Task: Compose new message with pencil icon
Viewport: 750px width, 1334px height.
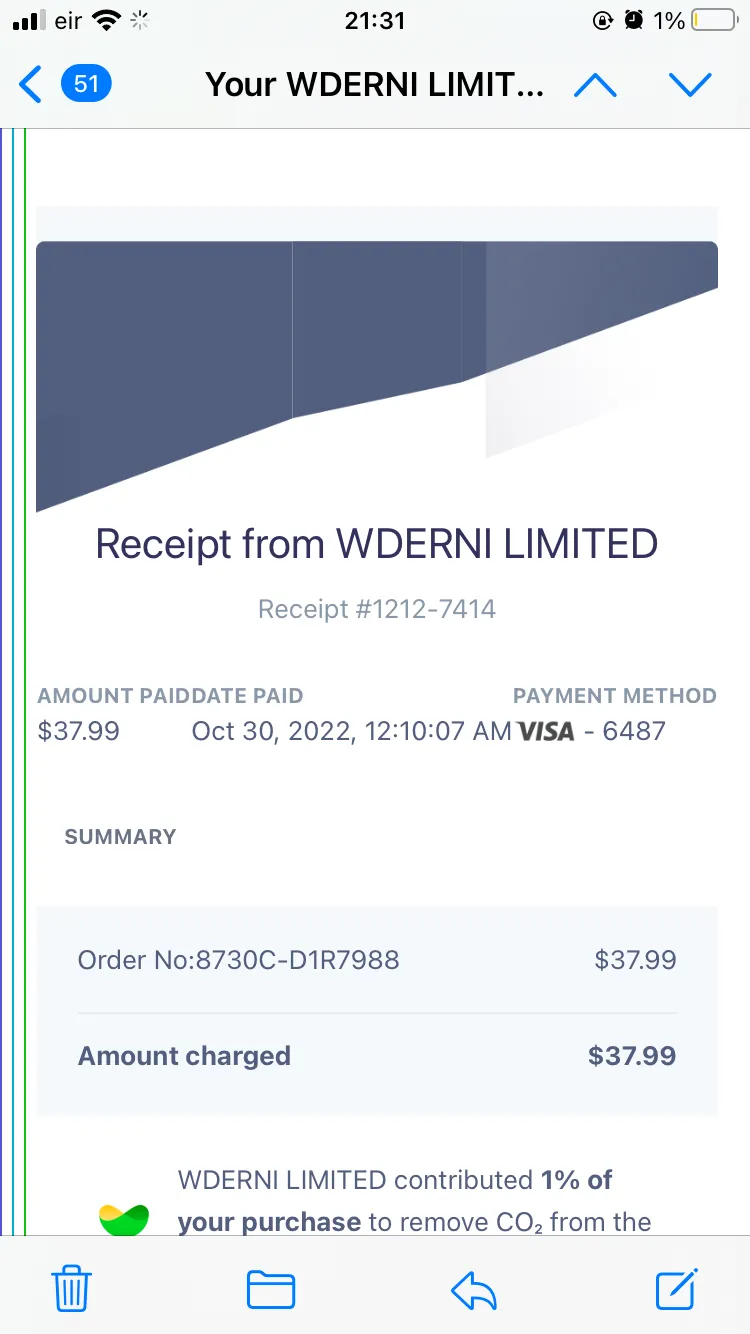Action: (677, 1288)
